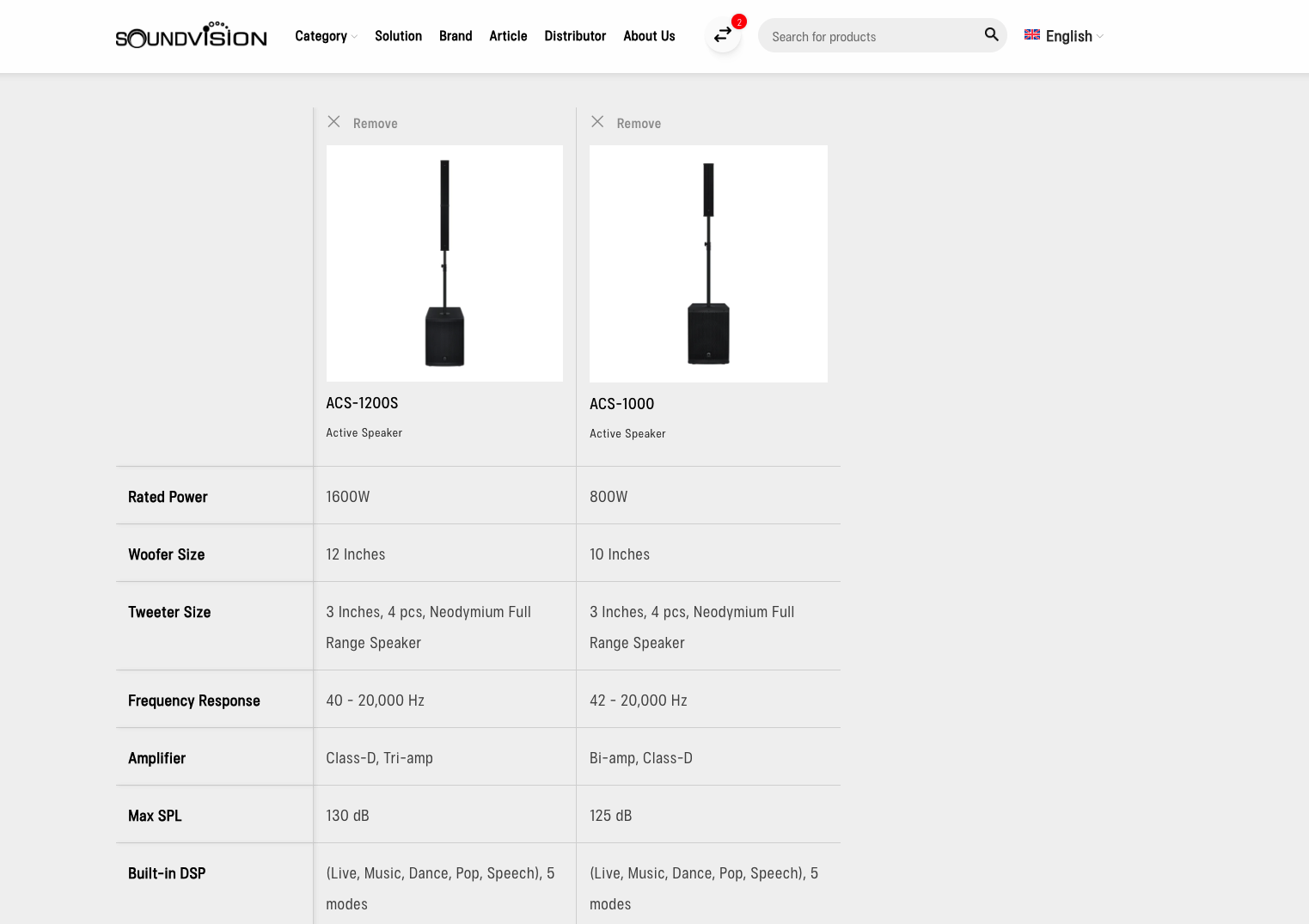Screen dimensions: 1309x924
Task: Select the Rated Power row label
Action: click(x=168, y=497)
